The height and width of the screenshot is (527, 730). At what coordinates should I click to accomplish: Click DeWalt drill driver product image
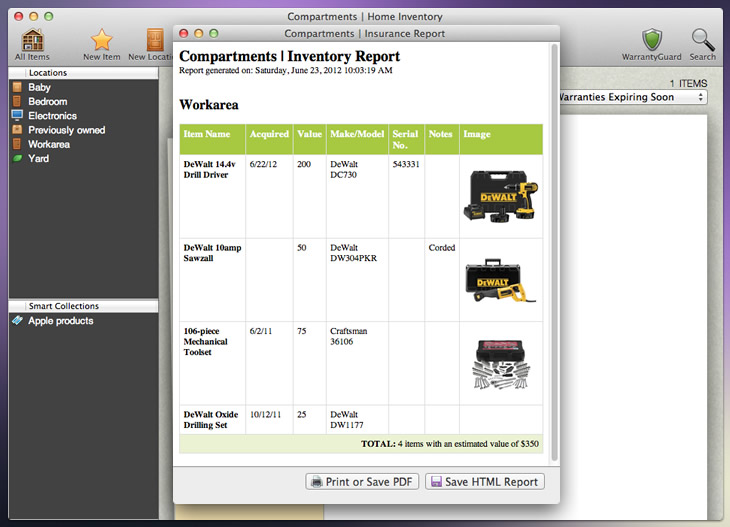click(500, 196)
